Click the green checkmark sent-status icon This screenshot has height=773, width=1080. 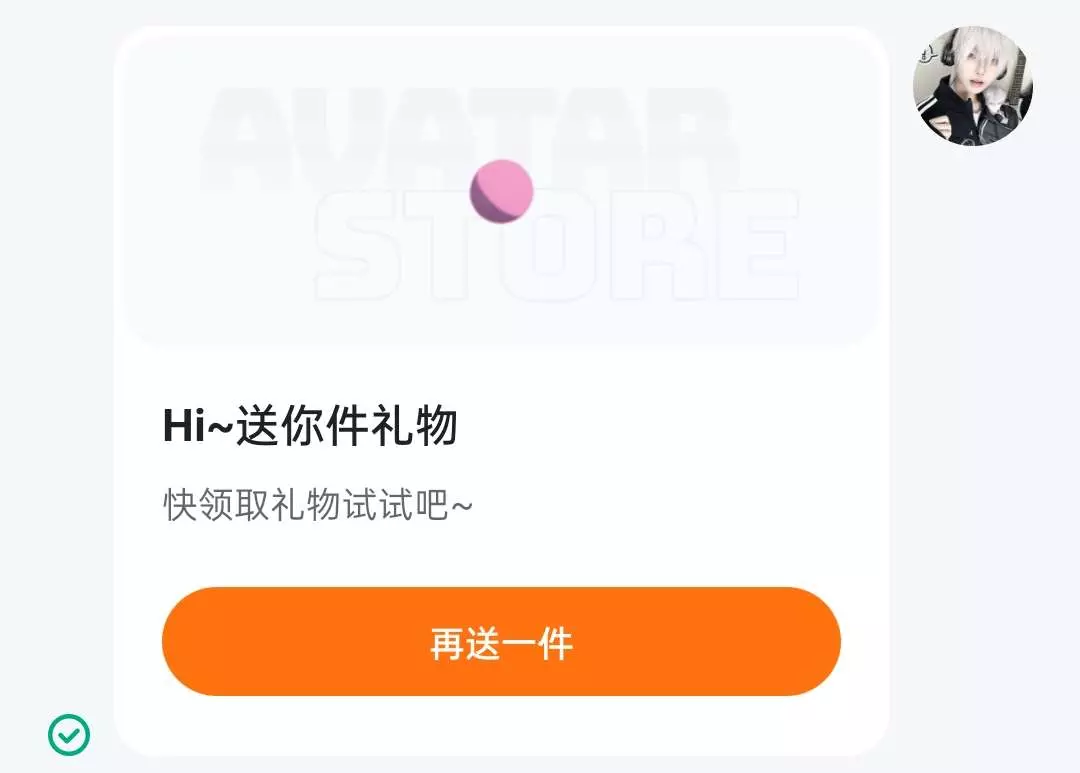(x=69, y=734)
